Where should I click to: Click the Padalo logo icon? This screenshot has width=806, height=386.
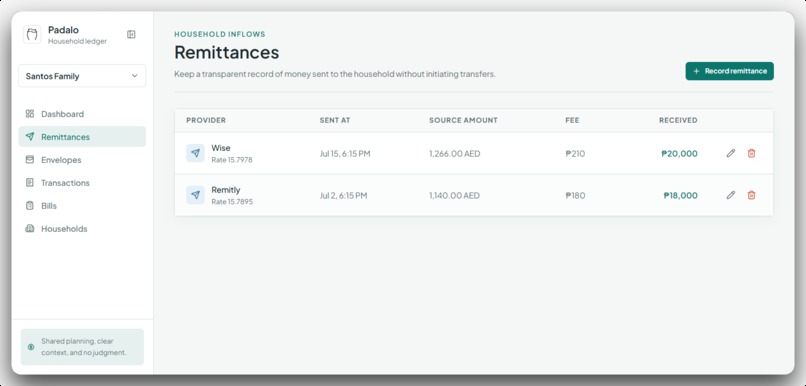tap(32, 34)
